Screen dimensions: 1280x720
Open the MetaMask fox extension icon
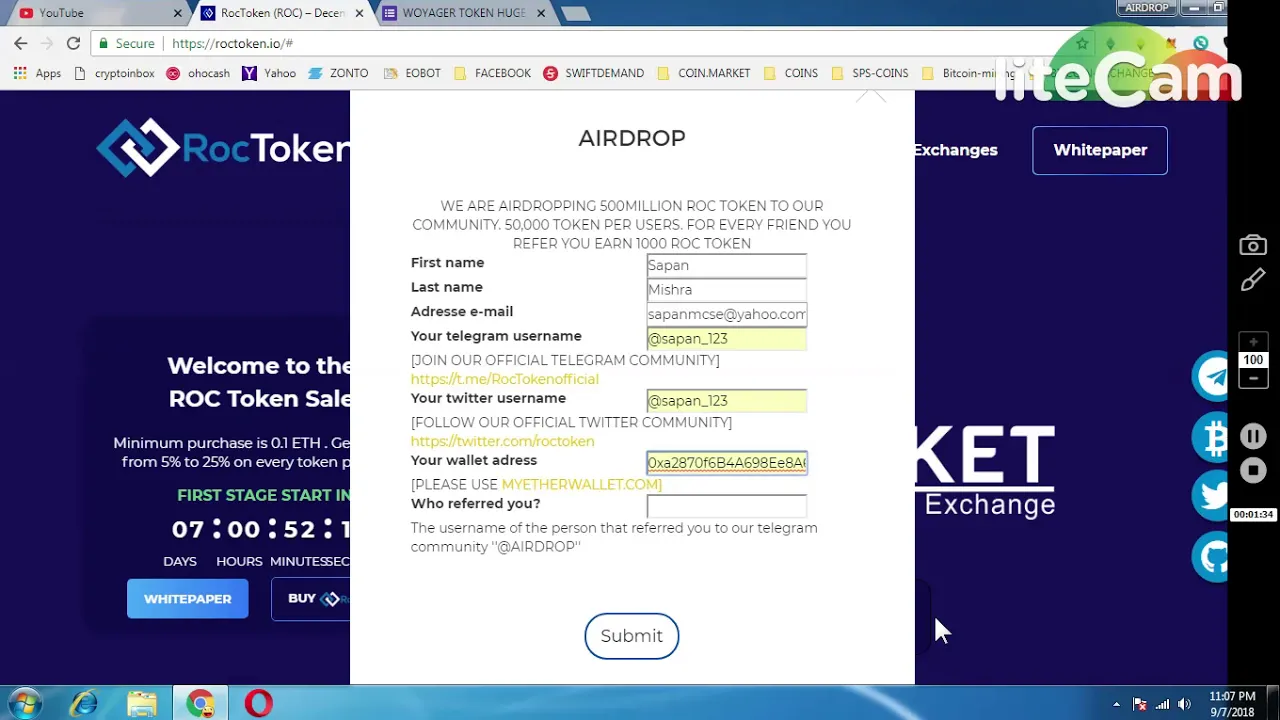click(1170, 43)
